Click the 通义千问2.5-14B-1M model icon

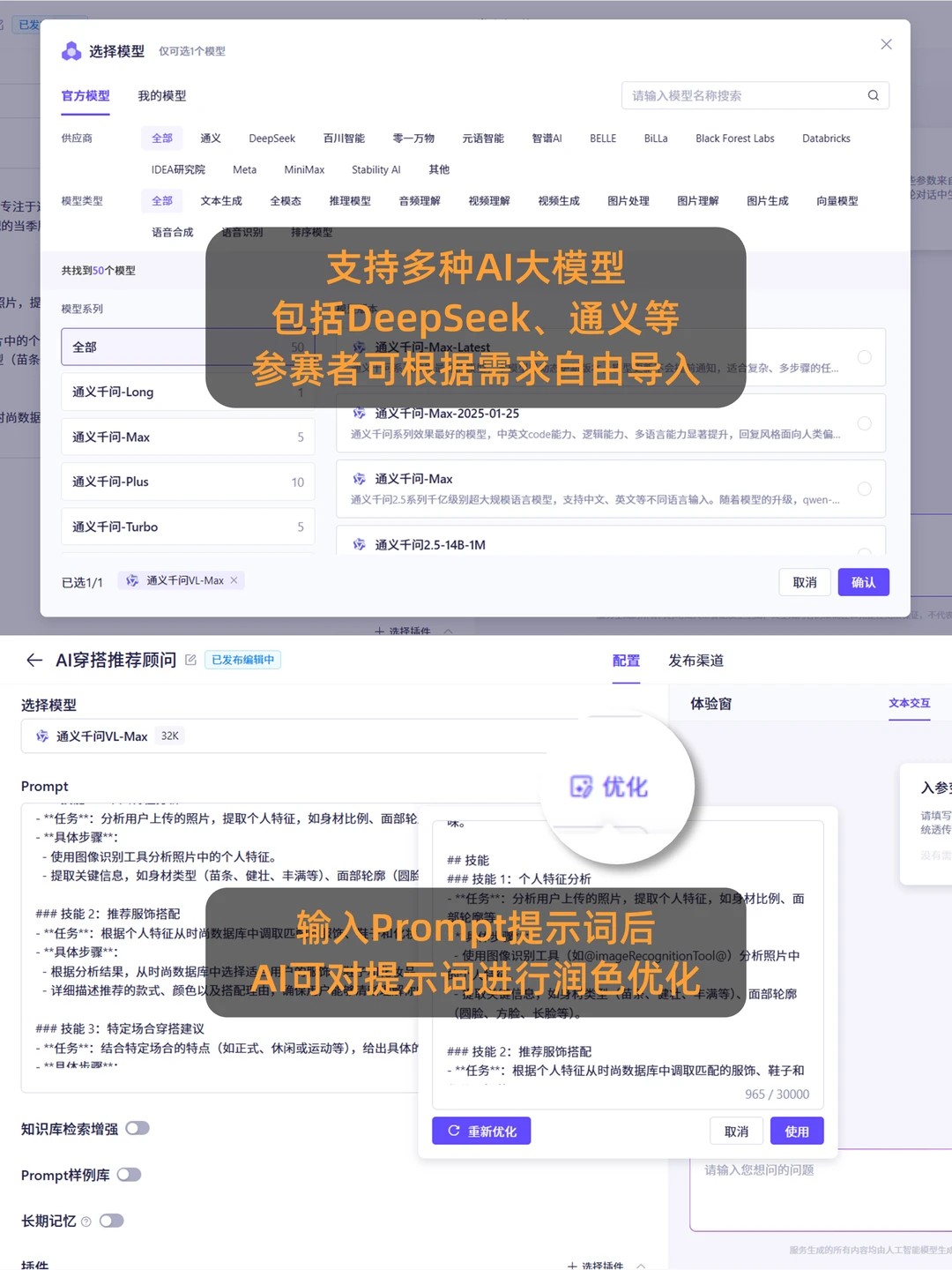click(359, 545)
